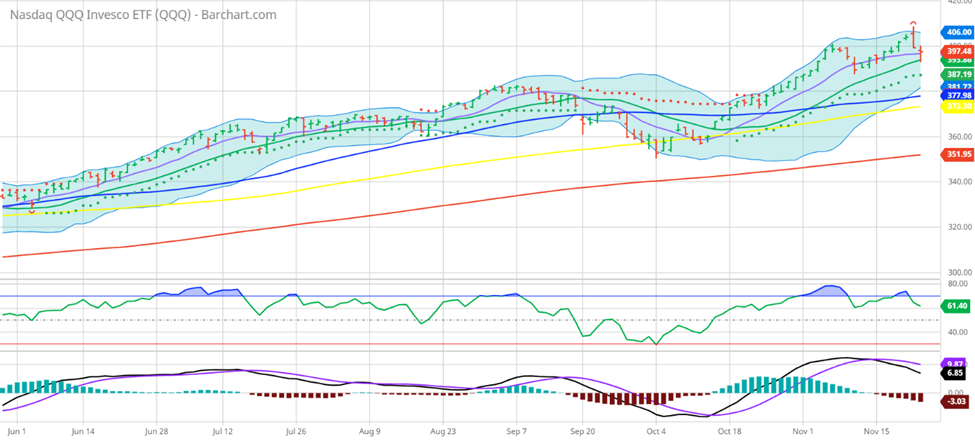Click the black 6.85 MACD value tag
The image size is (975, 441).
[x=955, y=373]
